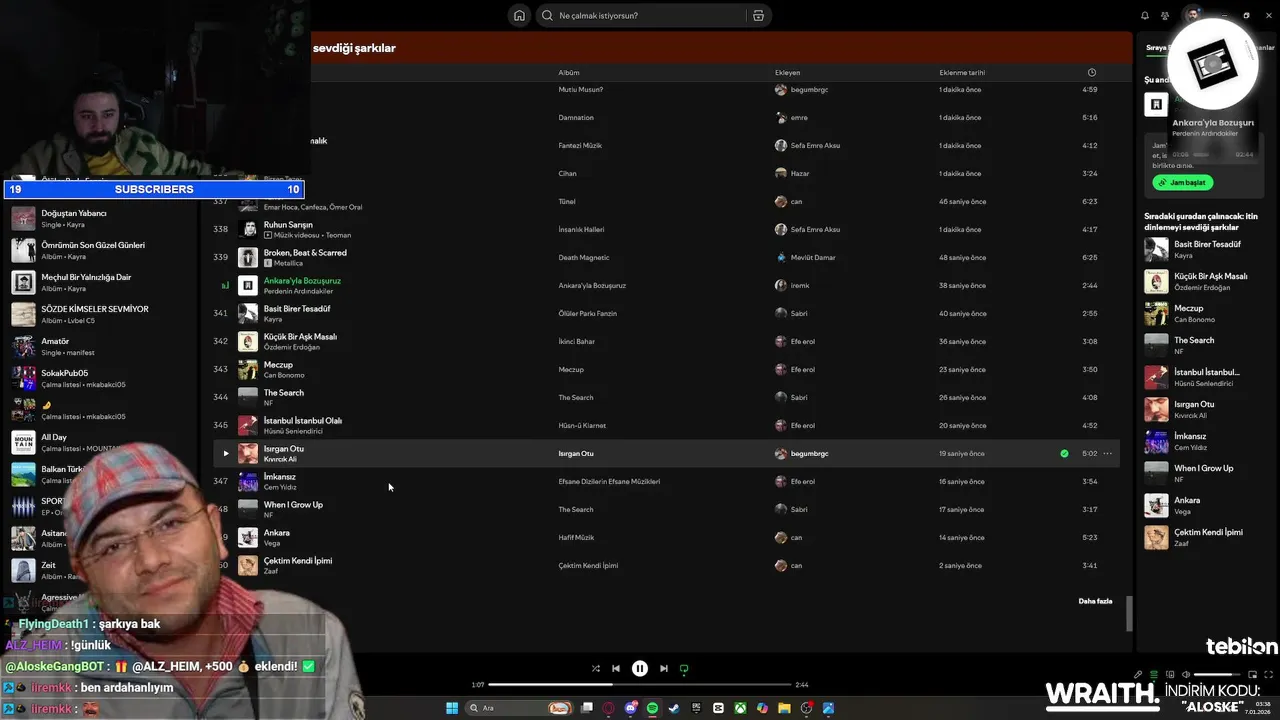The height and width of the screenshot is (720, 1280).
Task: Sort by Ekleme tarihi column header
Action: pos(962,72)
